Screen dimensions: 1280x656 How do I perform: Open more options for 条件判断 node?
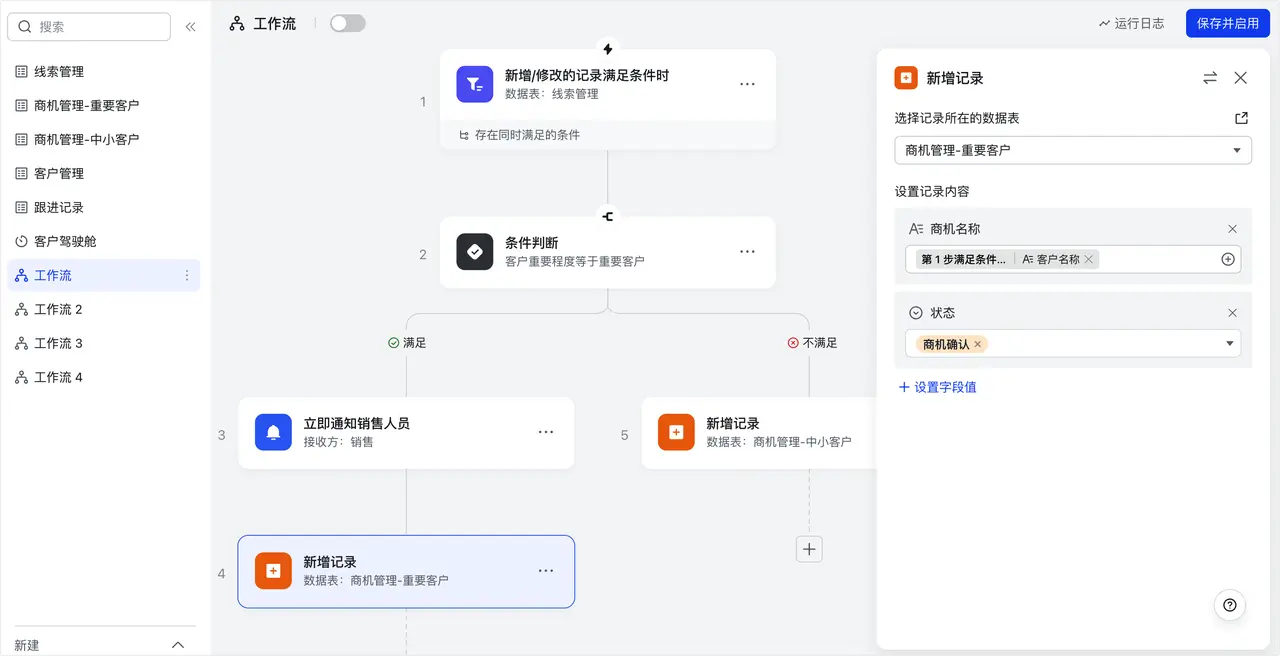coord(747,252)
